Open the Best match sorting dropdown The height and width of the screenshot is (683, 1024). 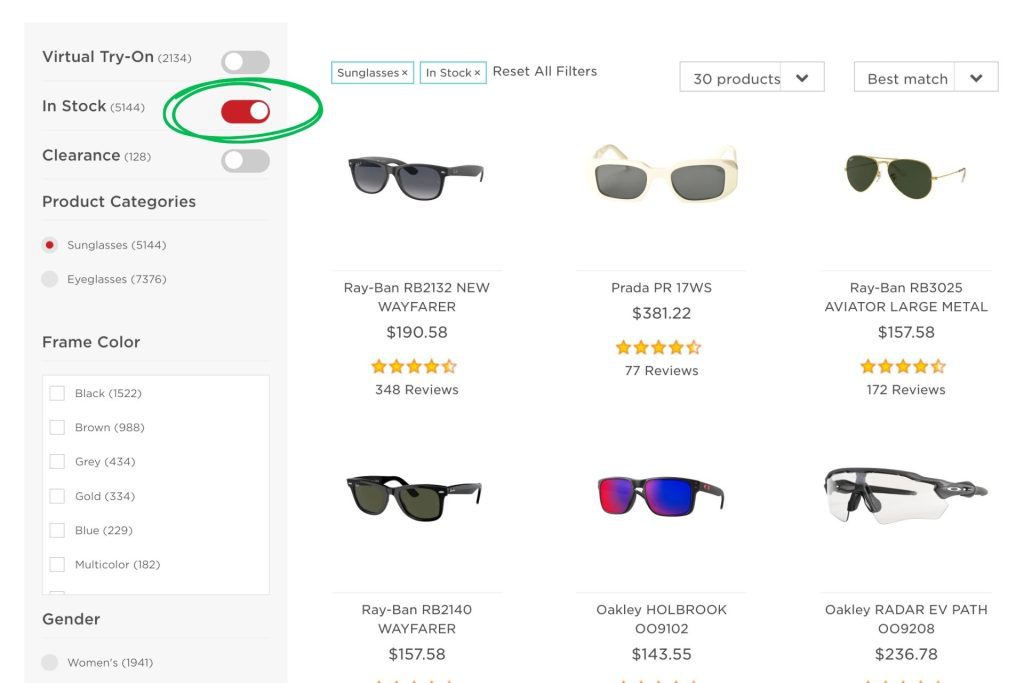pyautogui.click(x=925, y=77)
